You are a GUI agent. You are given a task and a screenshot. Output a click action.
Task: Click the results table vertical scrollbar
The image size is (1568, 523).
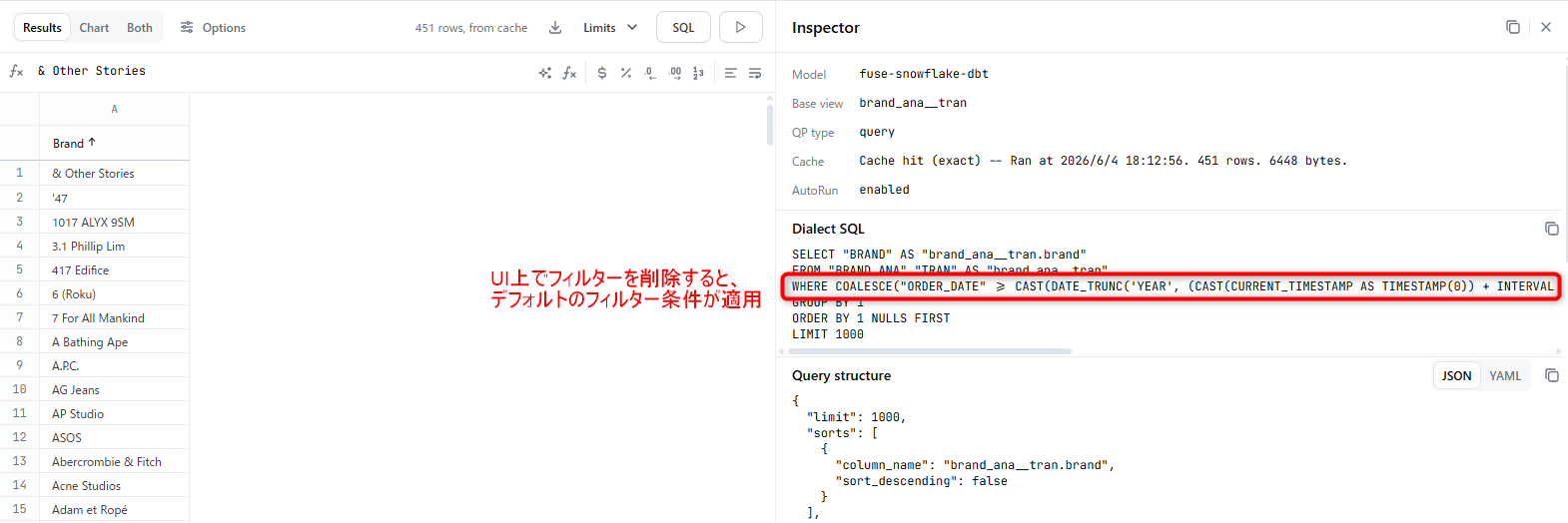point(769,125)
